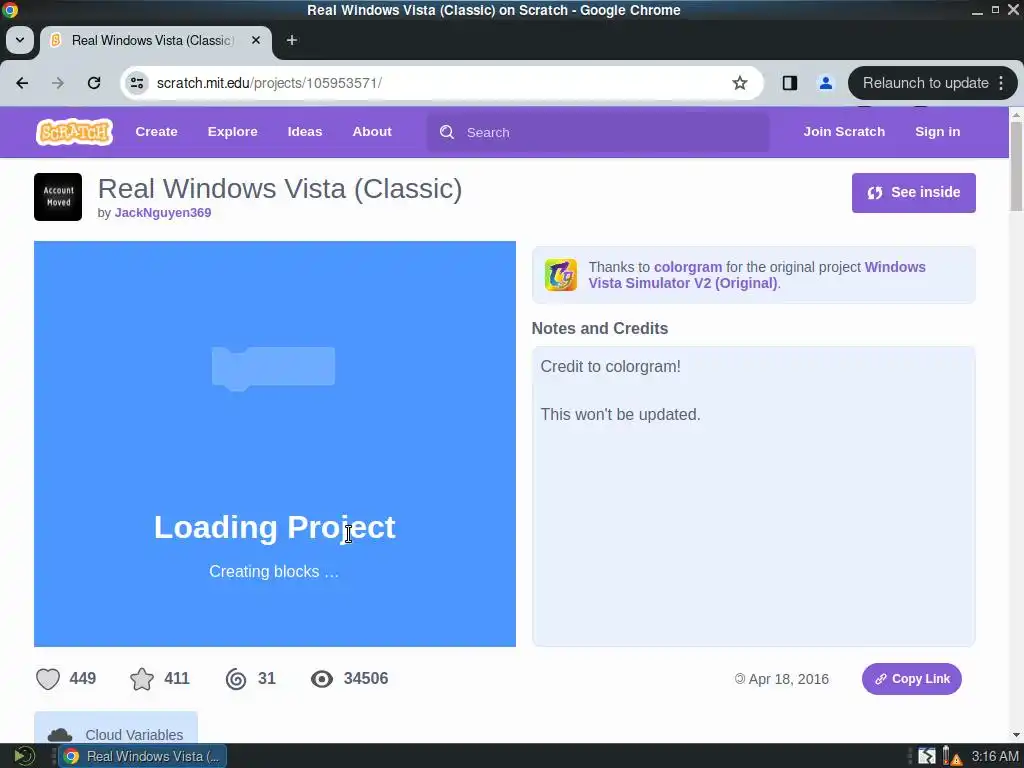Click the network tray icon
The width and height of the screenshot is (1024, 768).
927,756
